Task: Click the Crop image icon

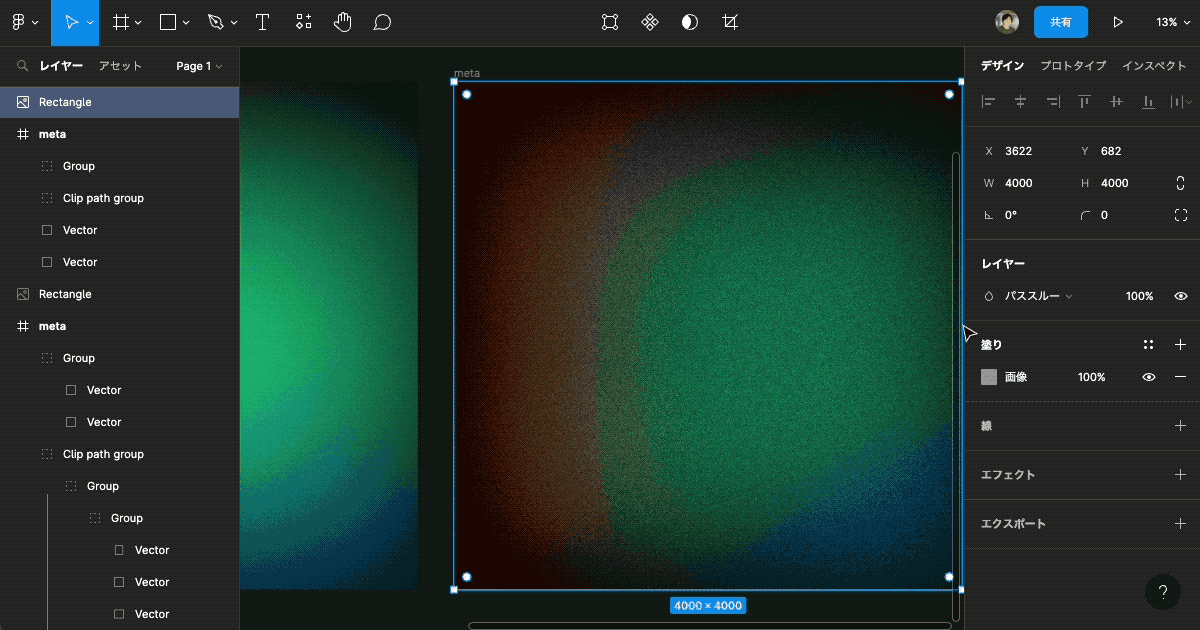Action: [730, 22]
